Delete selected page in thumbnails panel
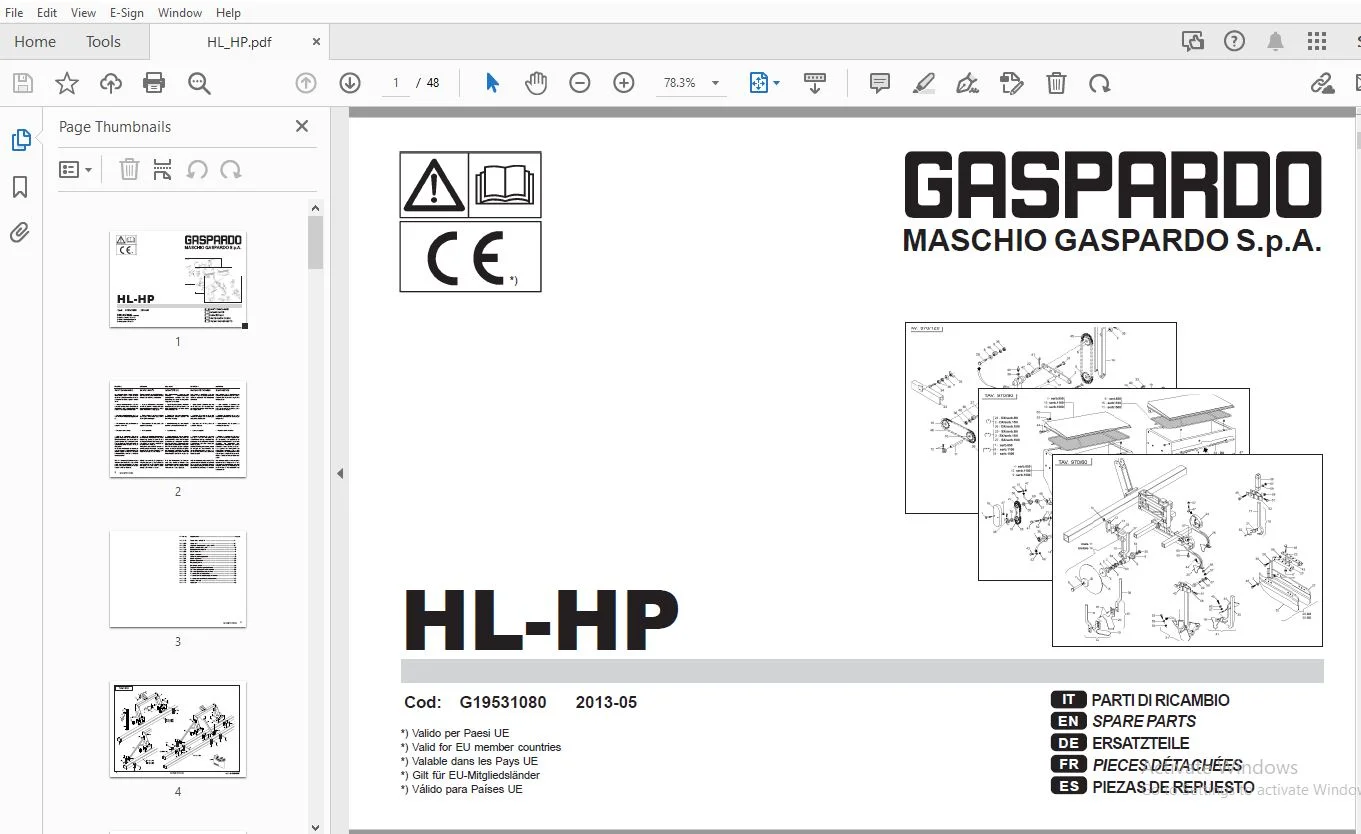 pyautogui.click(x=129, y=170)
